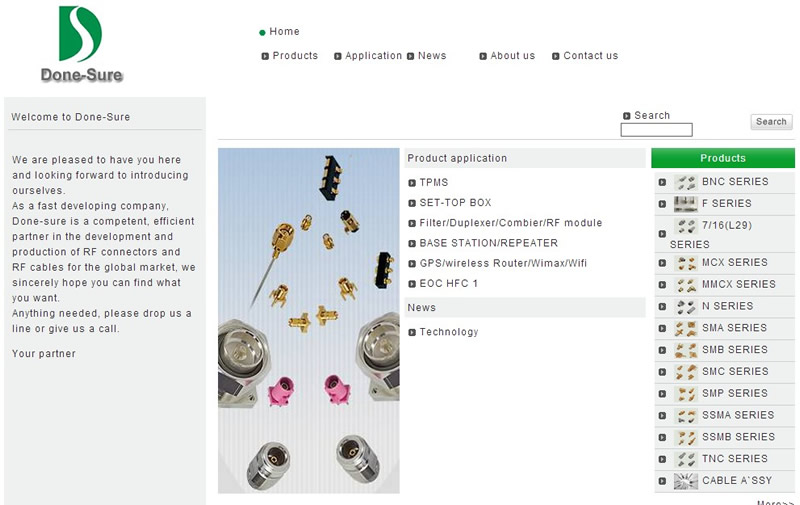Click the Search button

[771, 121]
